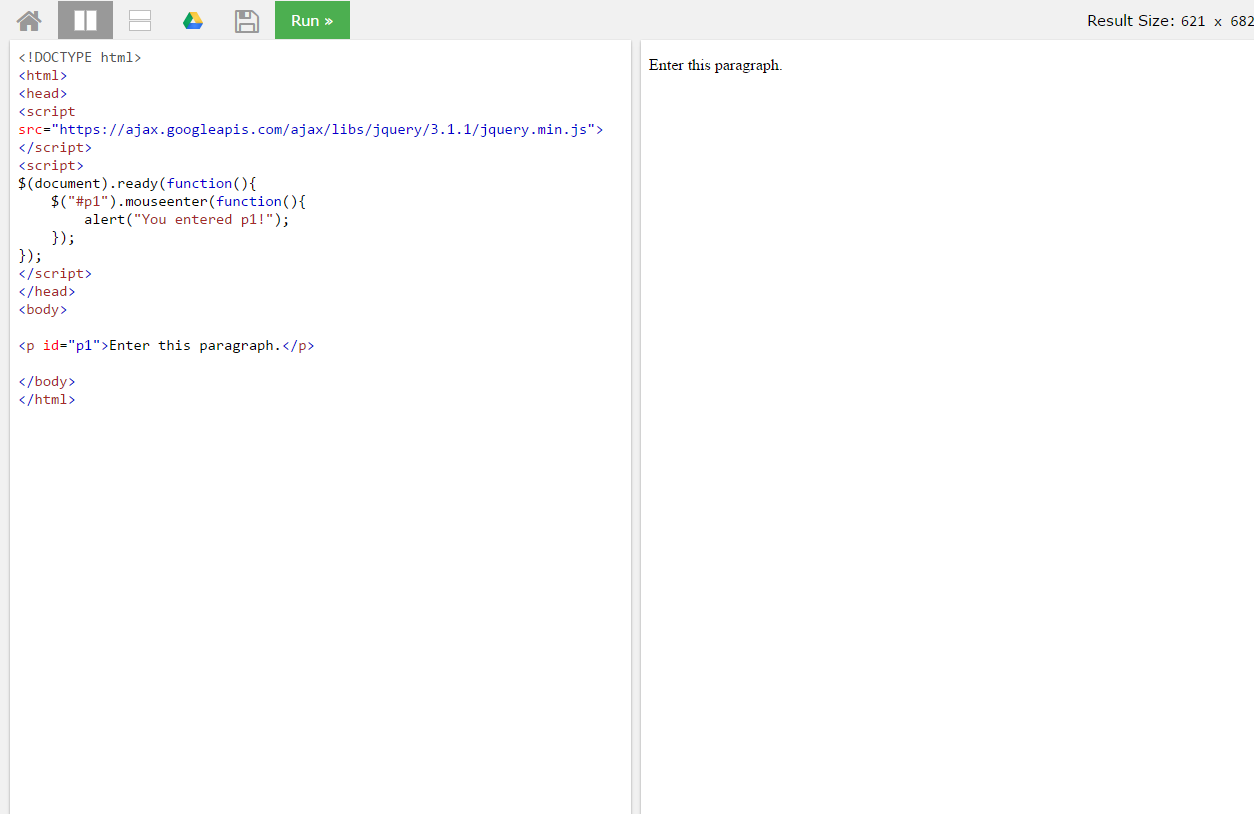The image size is (1254, 814).
Task: Click the alert("You entered p1!") line
Action: click(187, 219)
